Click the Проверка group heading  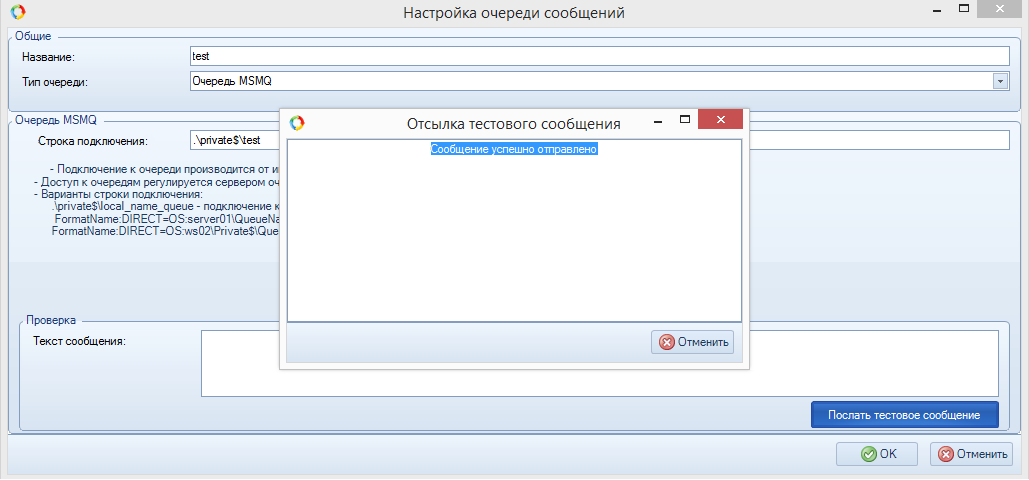pyautogui.click(x=50, y=321)
